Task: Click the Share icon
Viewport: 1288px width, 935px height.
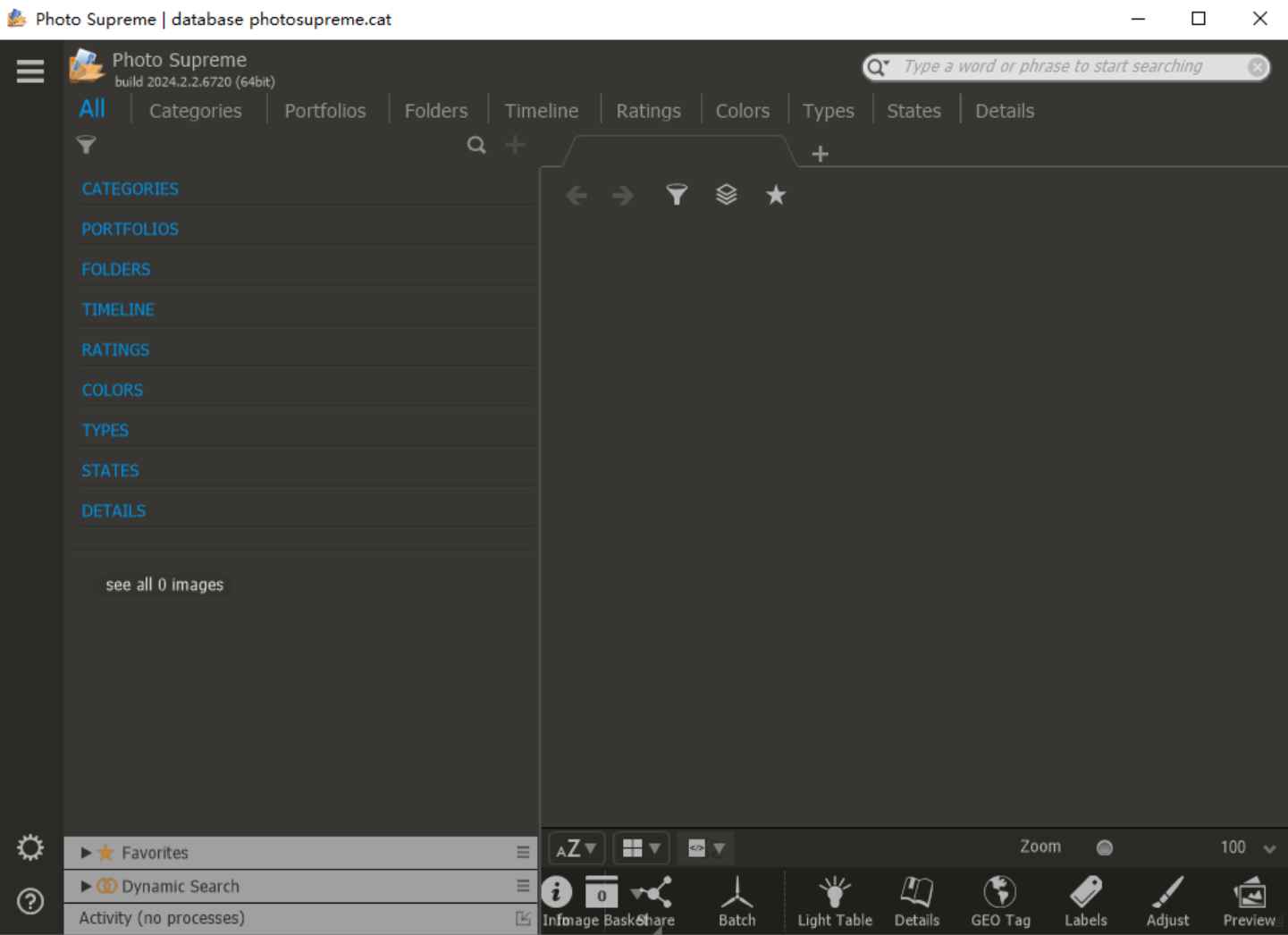Action: [x=652, y=894]
